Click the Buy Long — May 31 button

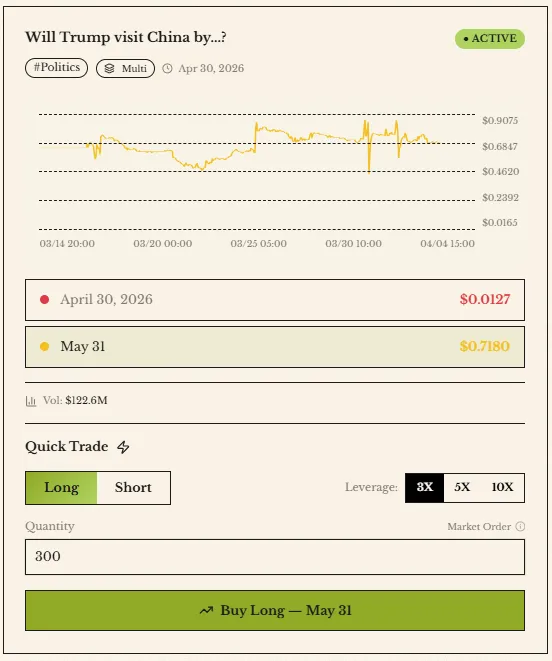pyautogui.click(x=275, y=610)
